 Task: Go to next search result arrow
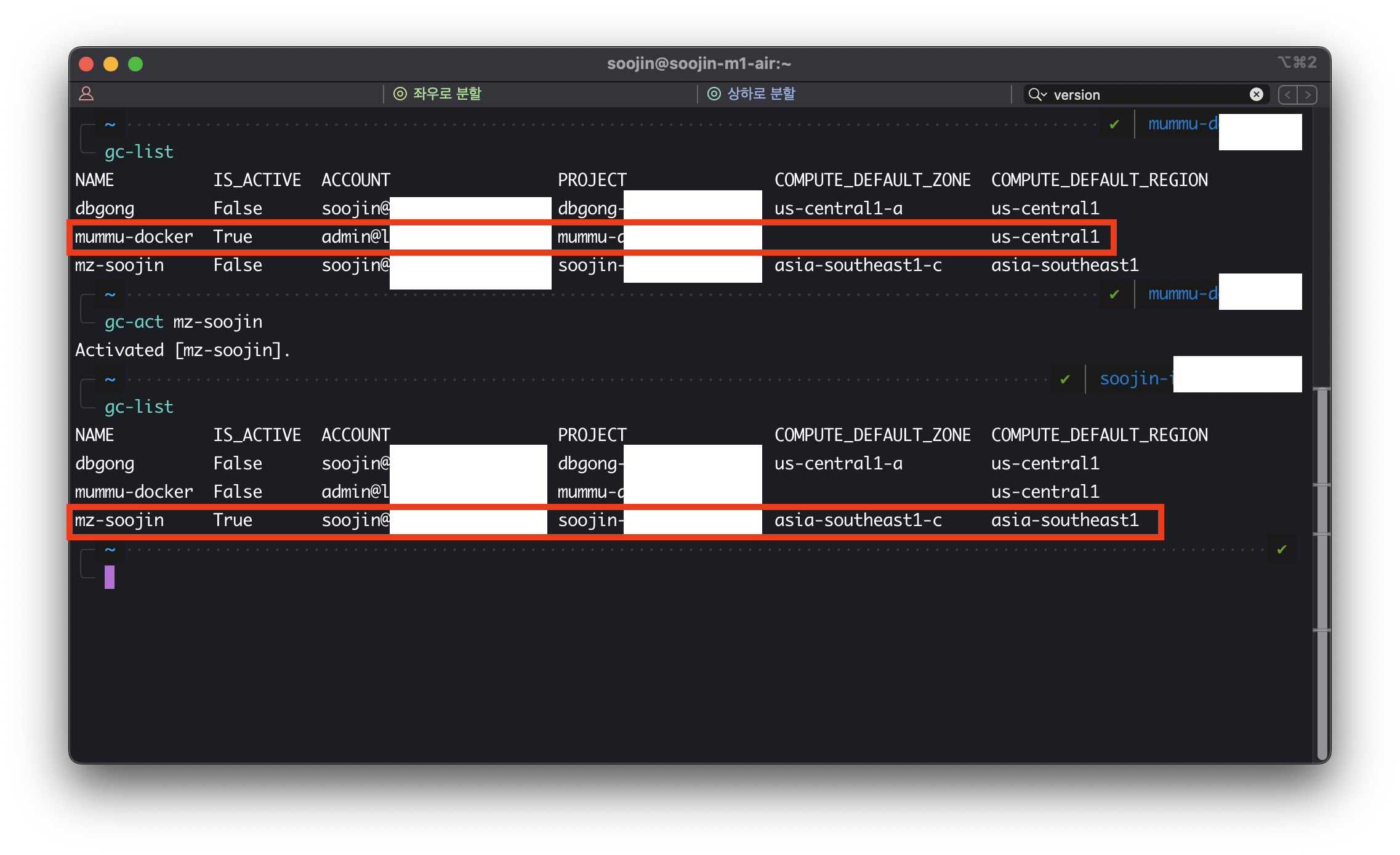(1308, 95)
